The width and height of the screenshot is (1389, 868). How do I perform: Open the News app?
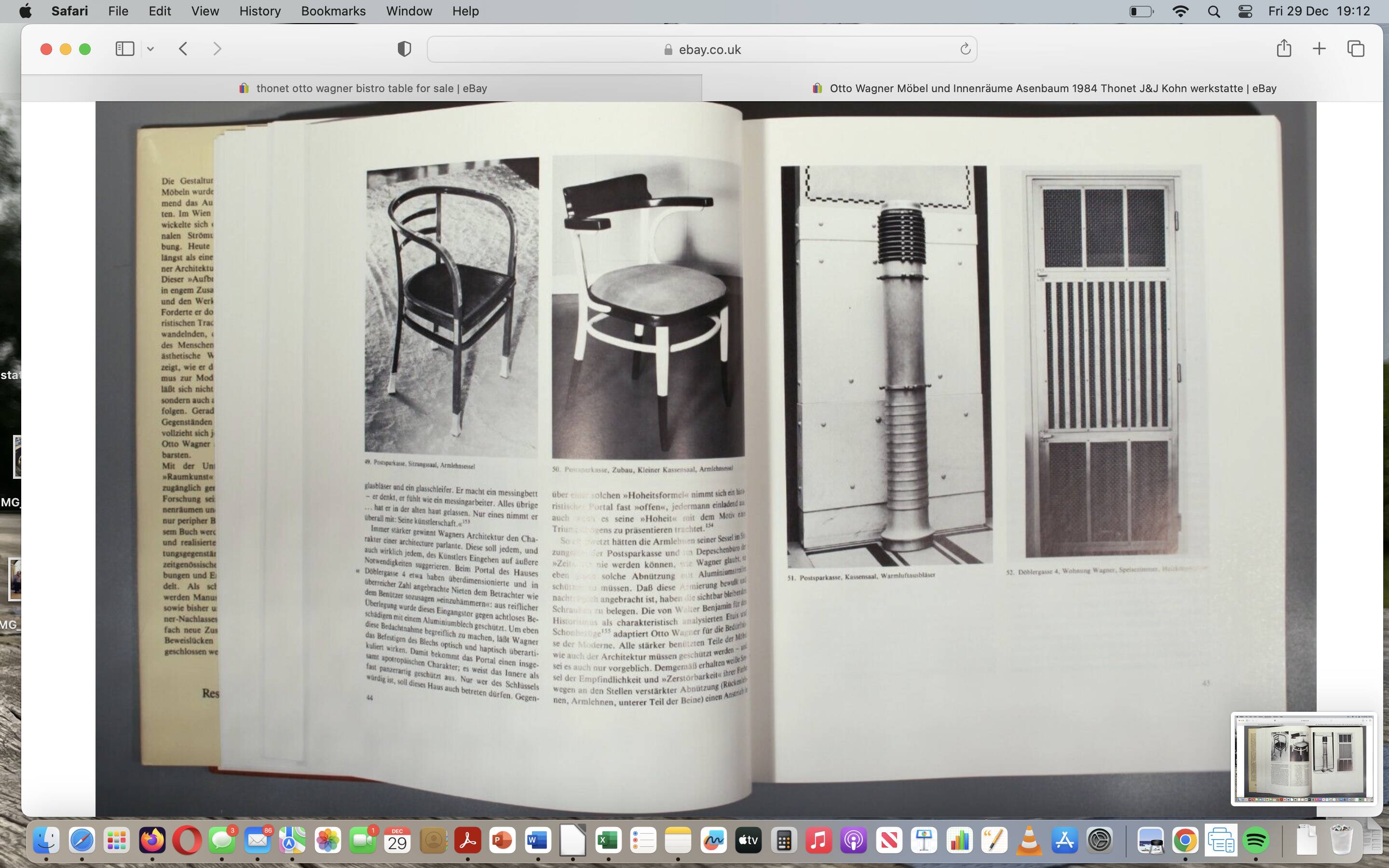click(889, 841)
